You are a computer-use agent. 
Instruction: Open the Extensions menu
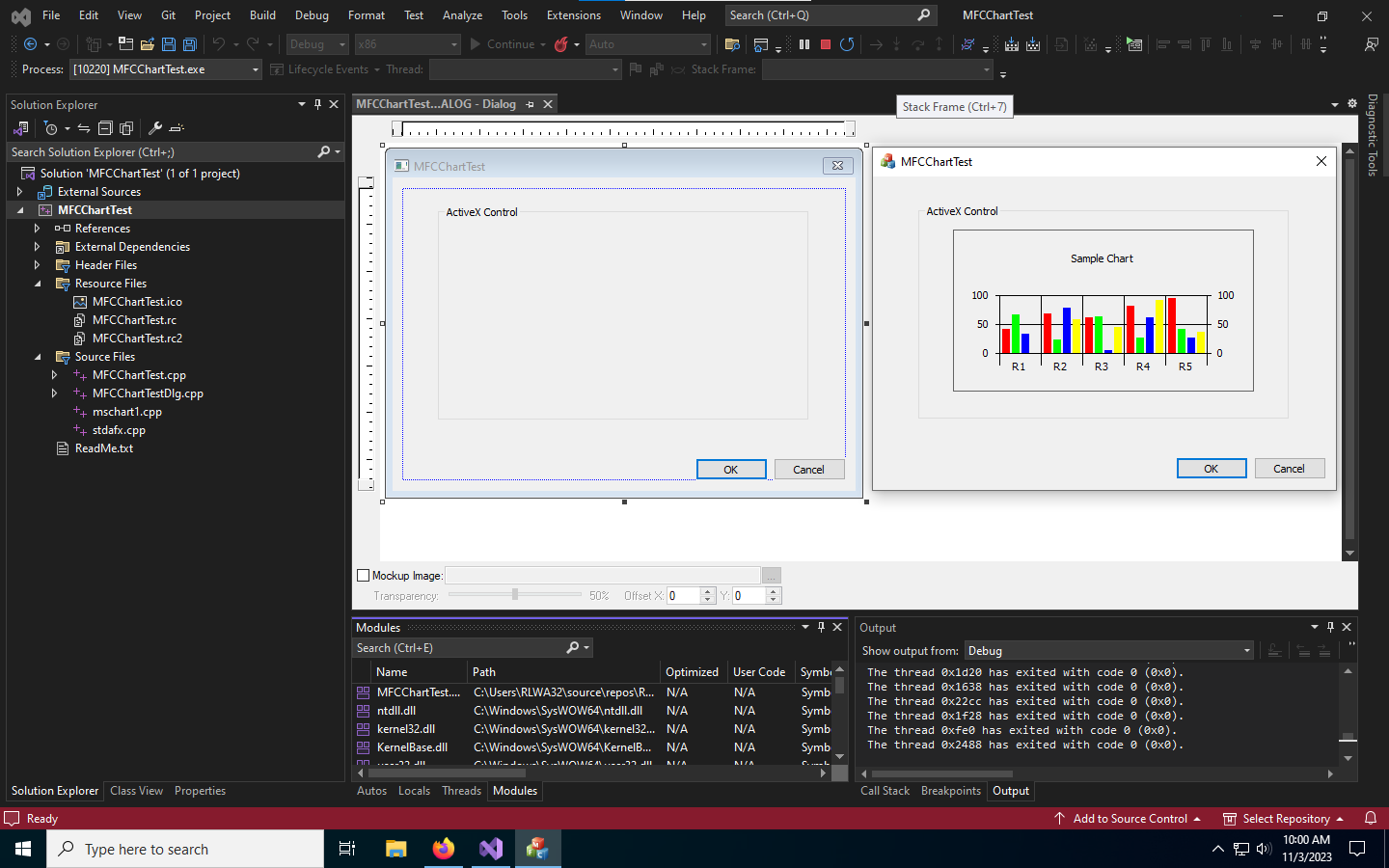[x=574, y=15]
